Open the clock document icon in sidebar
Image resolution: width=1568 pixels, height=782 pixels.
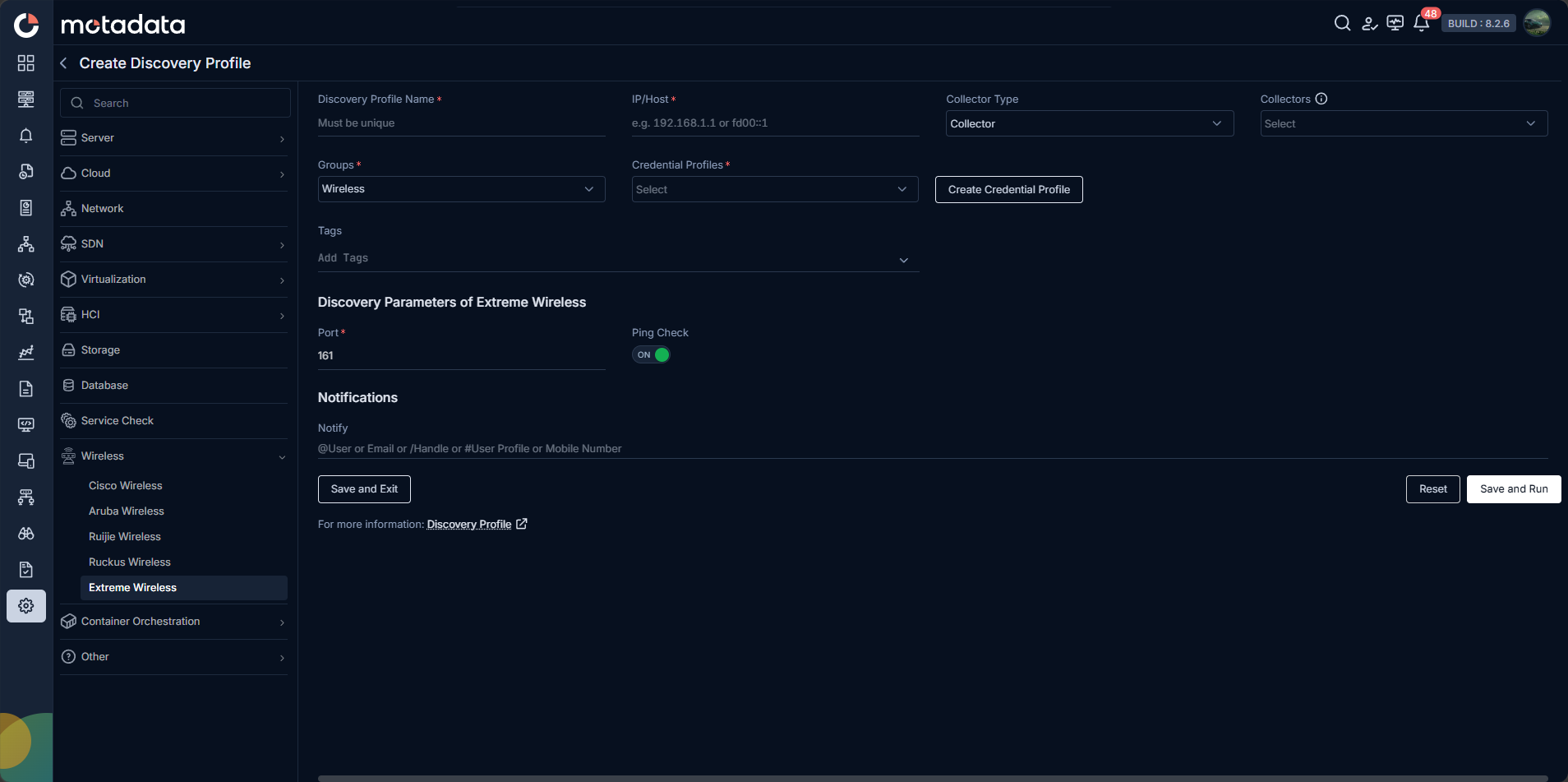pyautogui.click(x=26, y=171)
